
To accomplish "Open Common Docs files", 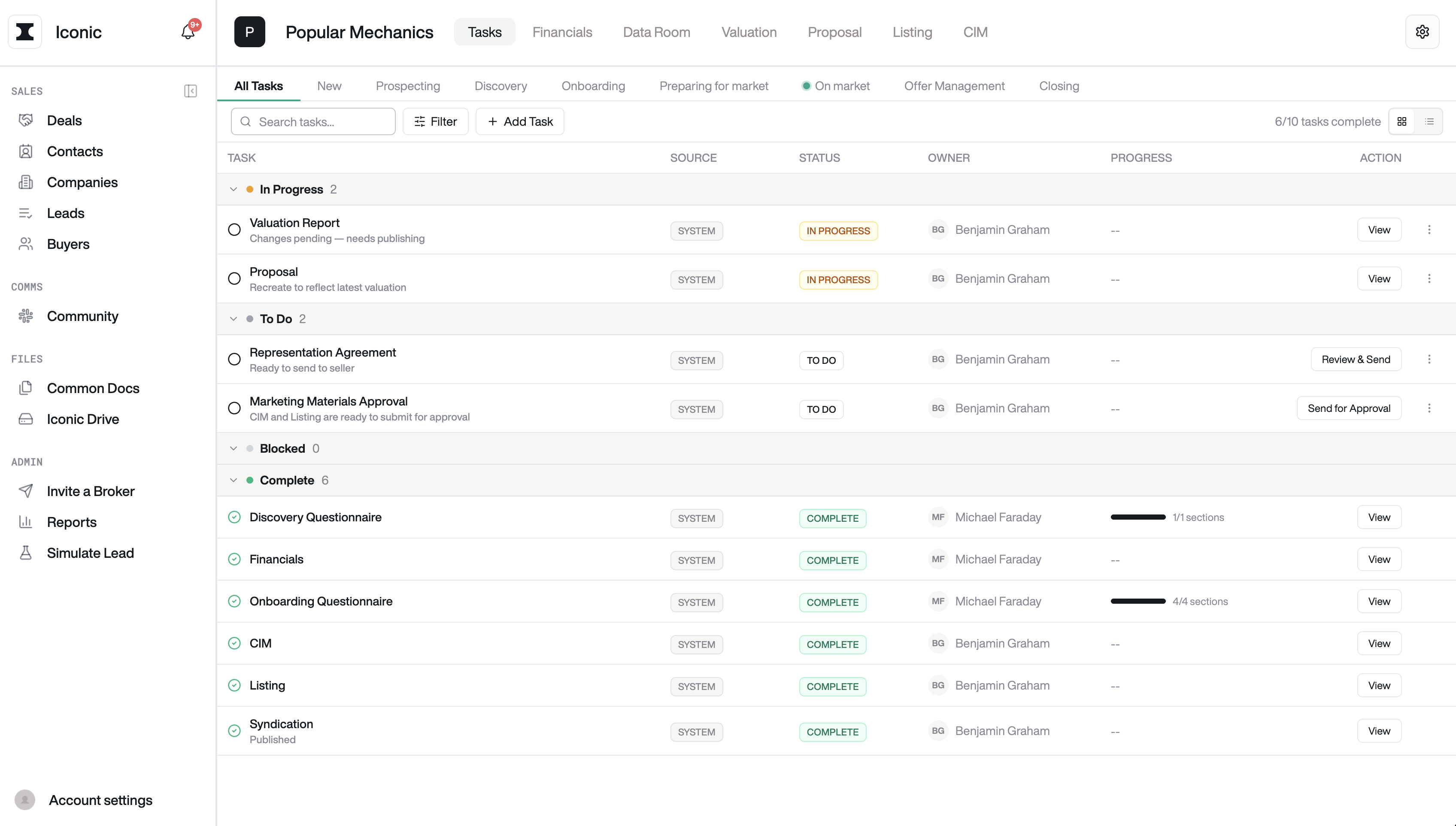I will click(x=93, y=388).
